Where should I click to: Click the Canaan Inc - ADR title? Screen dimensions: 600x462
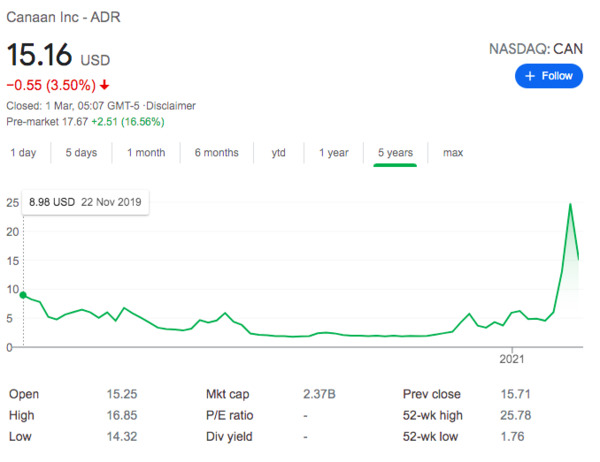tap(63, 17)
